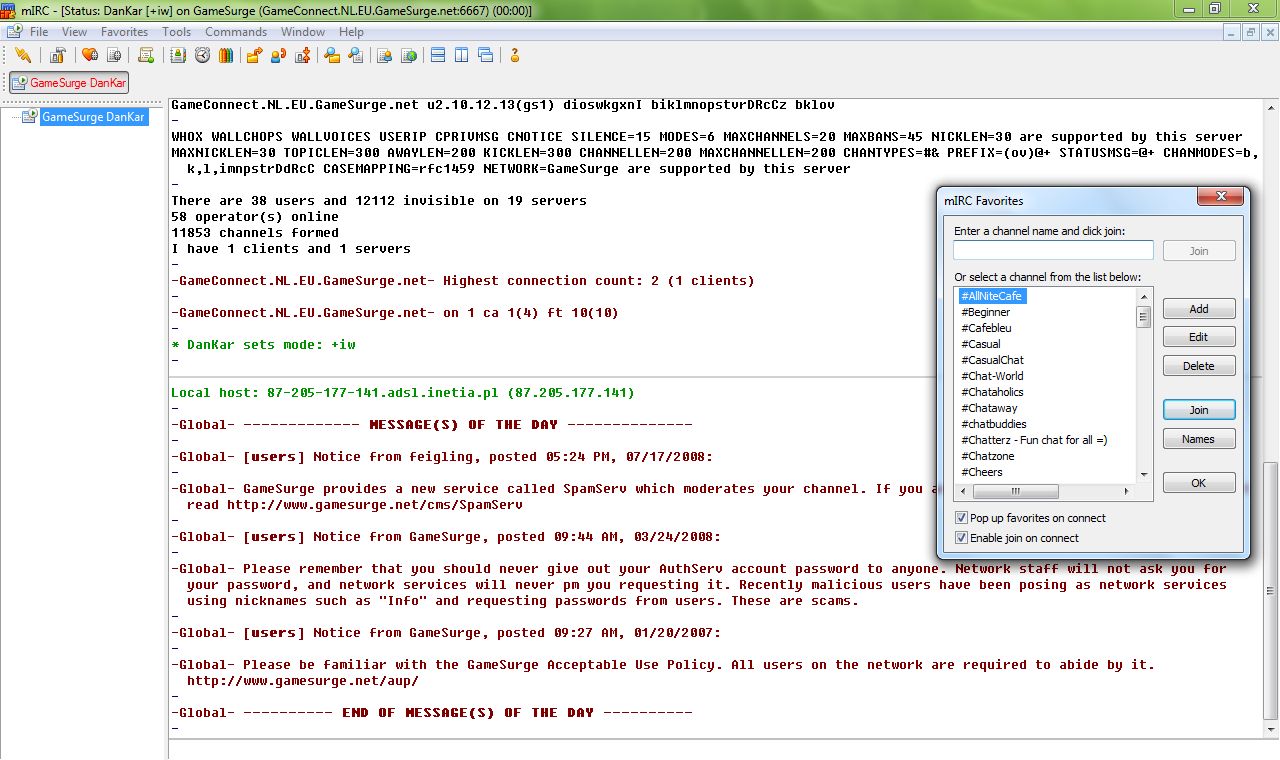1280x760 pixels.
Task: Click the DCC Chat toolbar icon
Action: 279,55
